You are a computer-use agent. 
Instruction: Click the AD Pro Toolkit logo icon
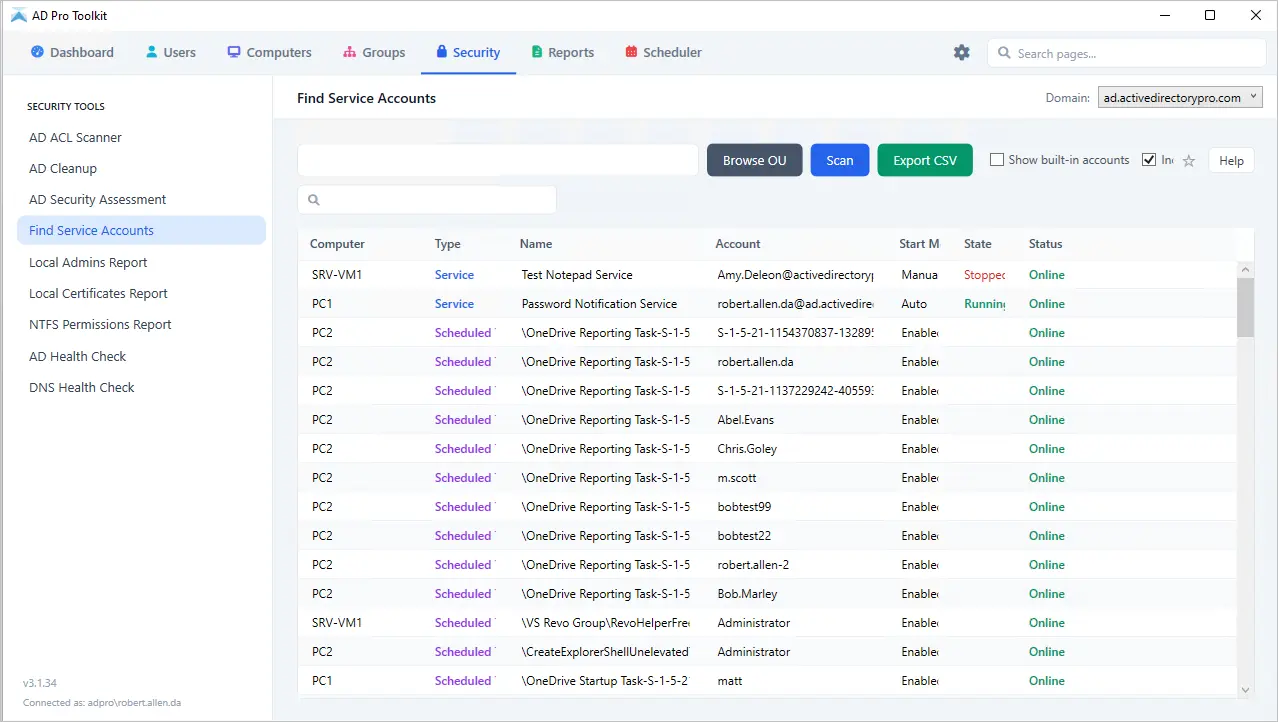(18, 15)
